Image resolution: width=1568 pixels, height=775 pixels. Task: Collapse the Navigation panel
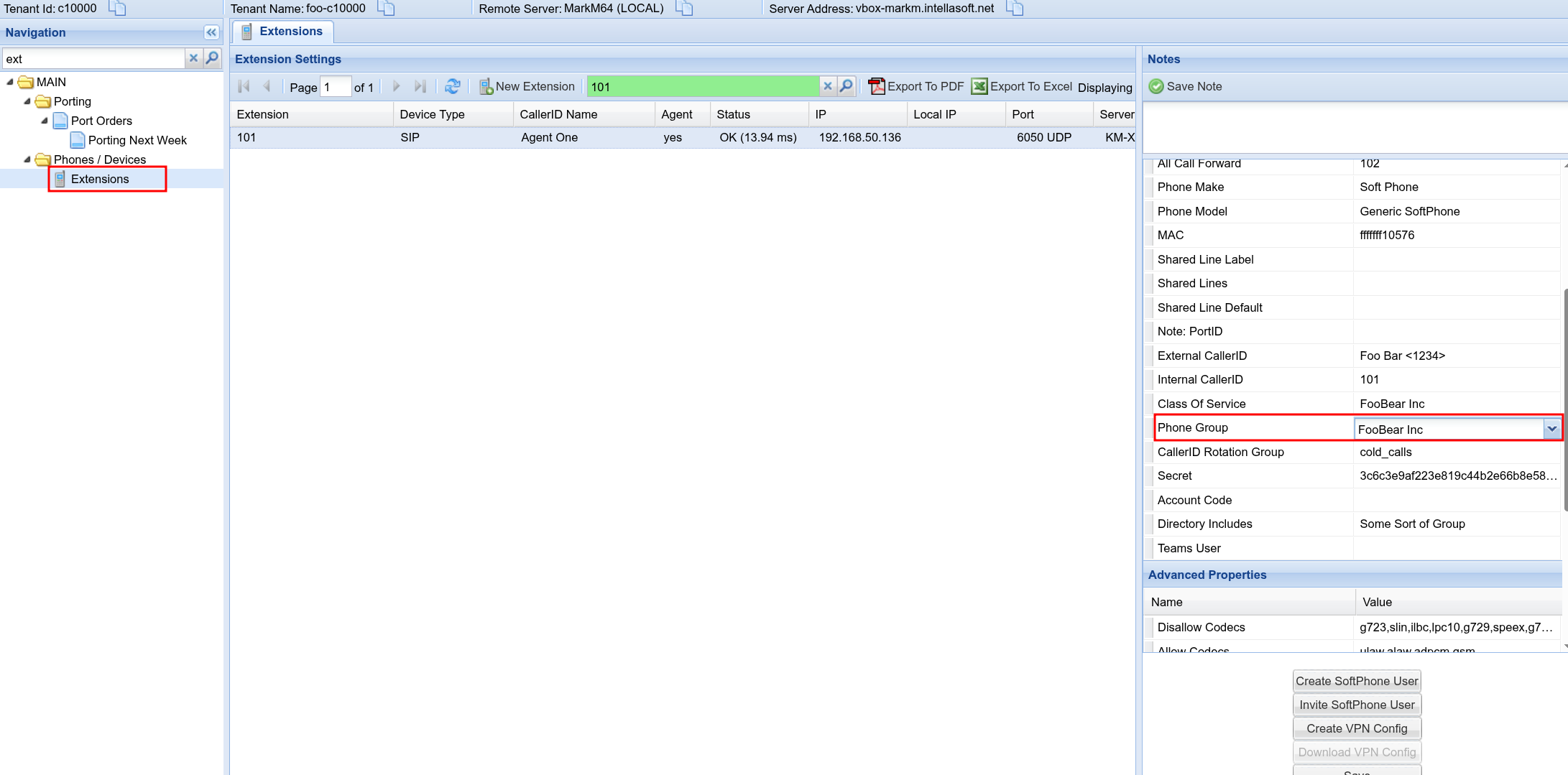(211, 32)
